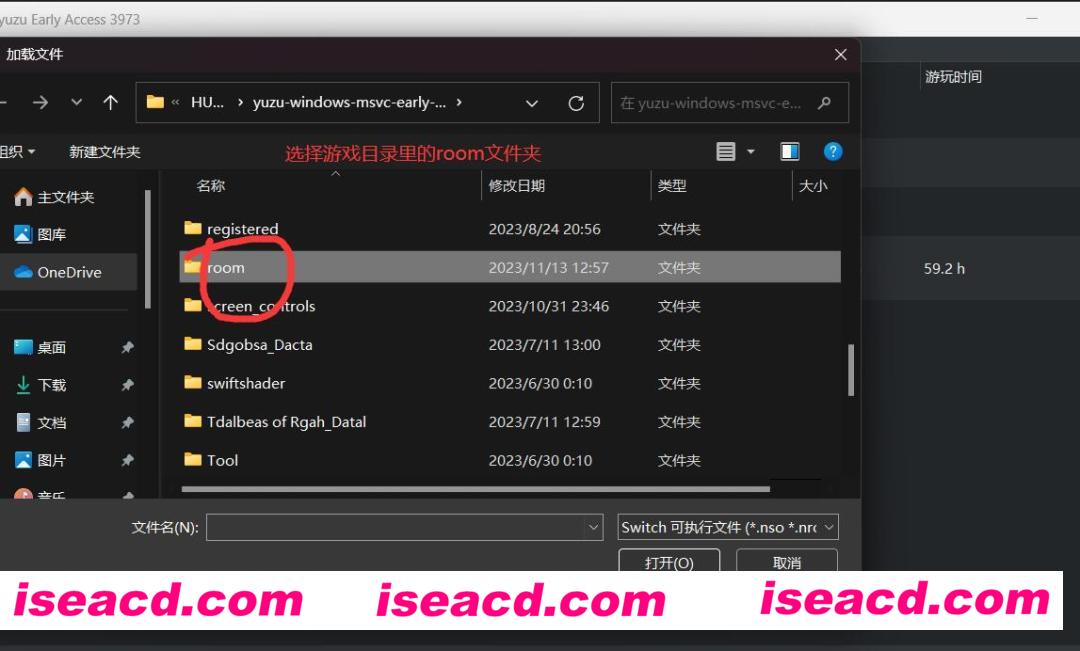The width and height of the screenshot is (1080, 651).
Task: Click the vertical scrollbar of the file list
Action: [851, 370]
